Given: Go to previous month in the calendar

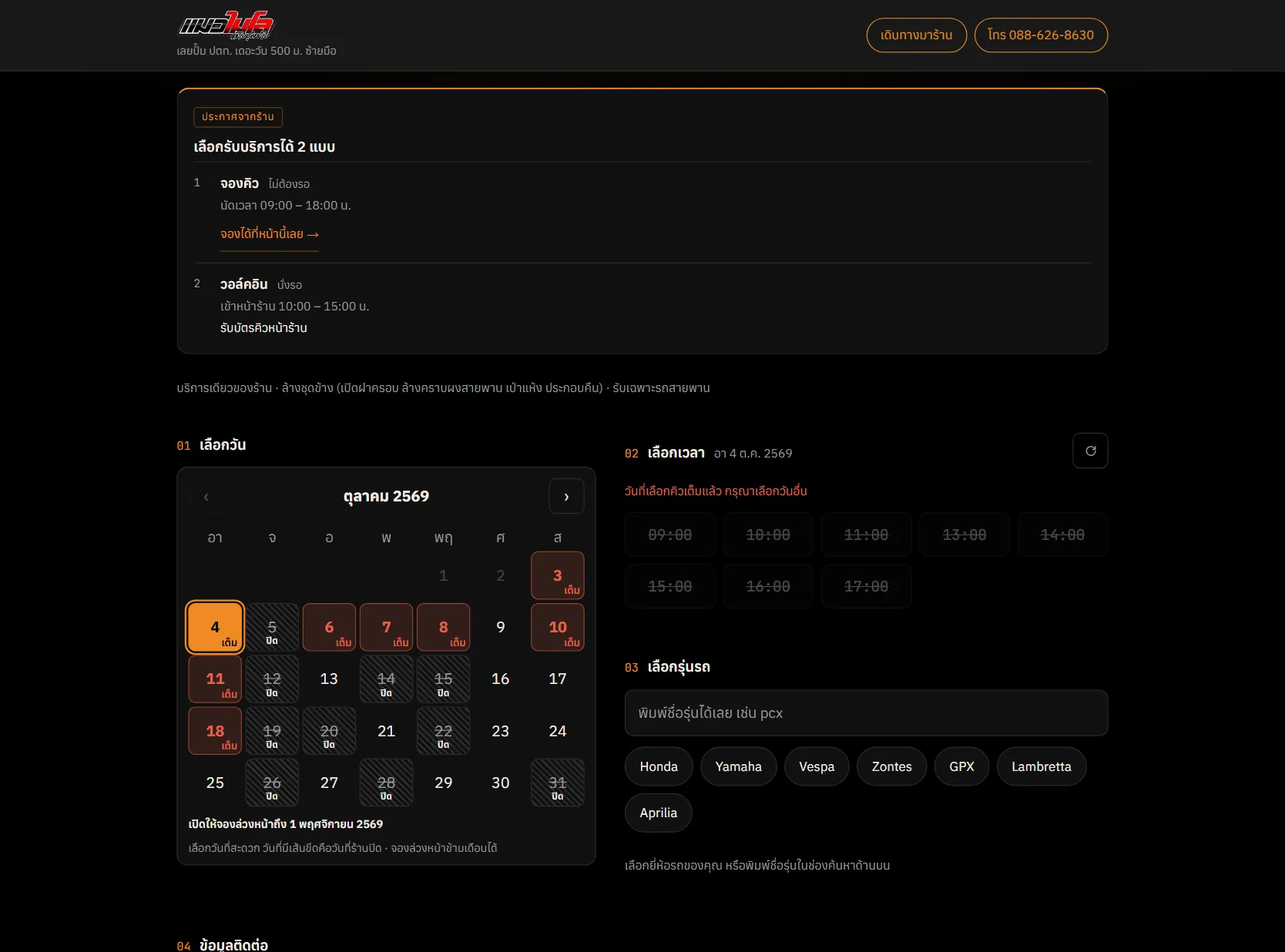Looking at the screenshot, I should pos(206,496).
